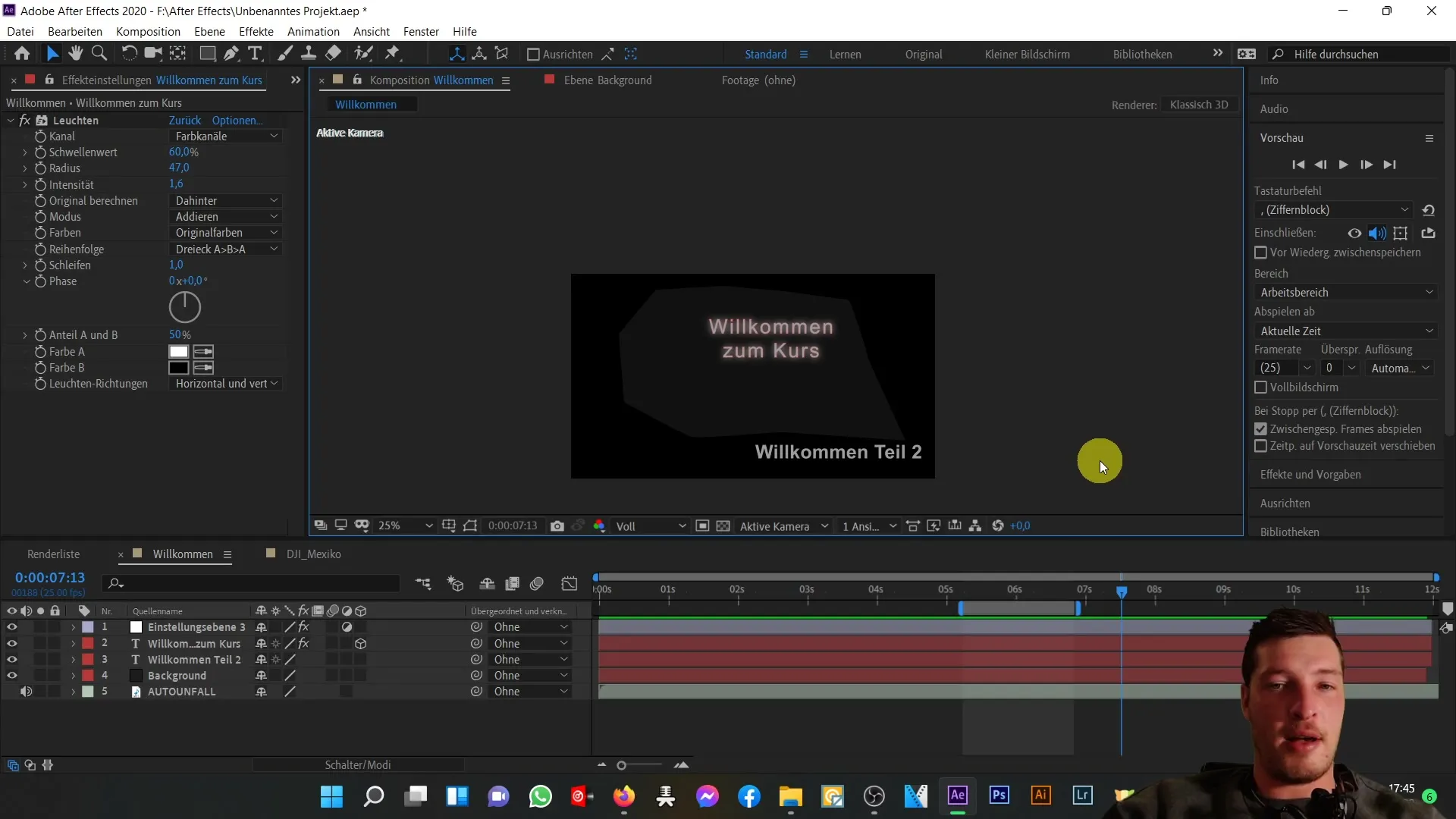Open the Renderer Klassisch 3D button
This screenshot has height=819, width=1456.
click(1199, 105)
